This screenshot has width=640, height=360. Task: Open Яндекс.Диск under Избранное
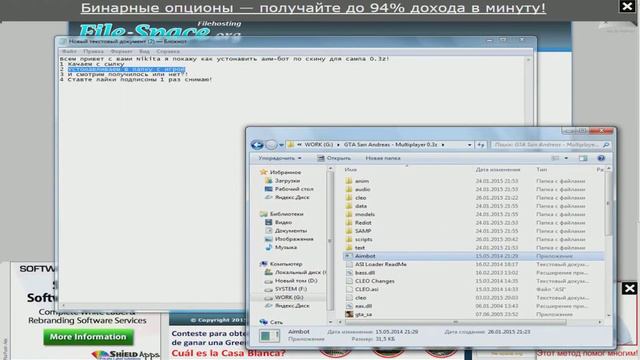click(x=287, y=197)
